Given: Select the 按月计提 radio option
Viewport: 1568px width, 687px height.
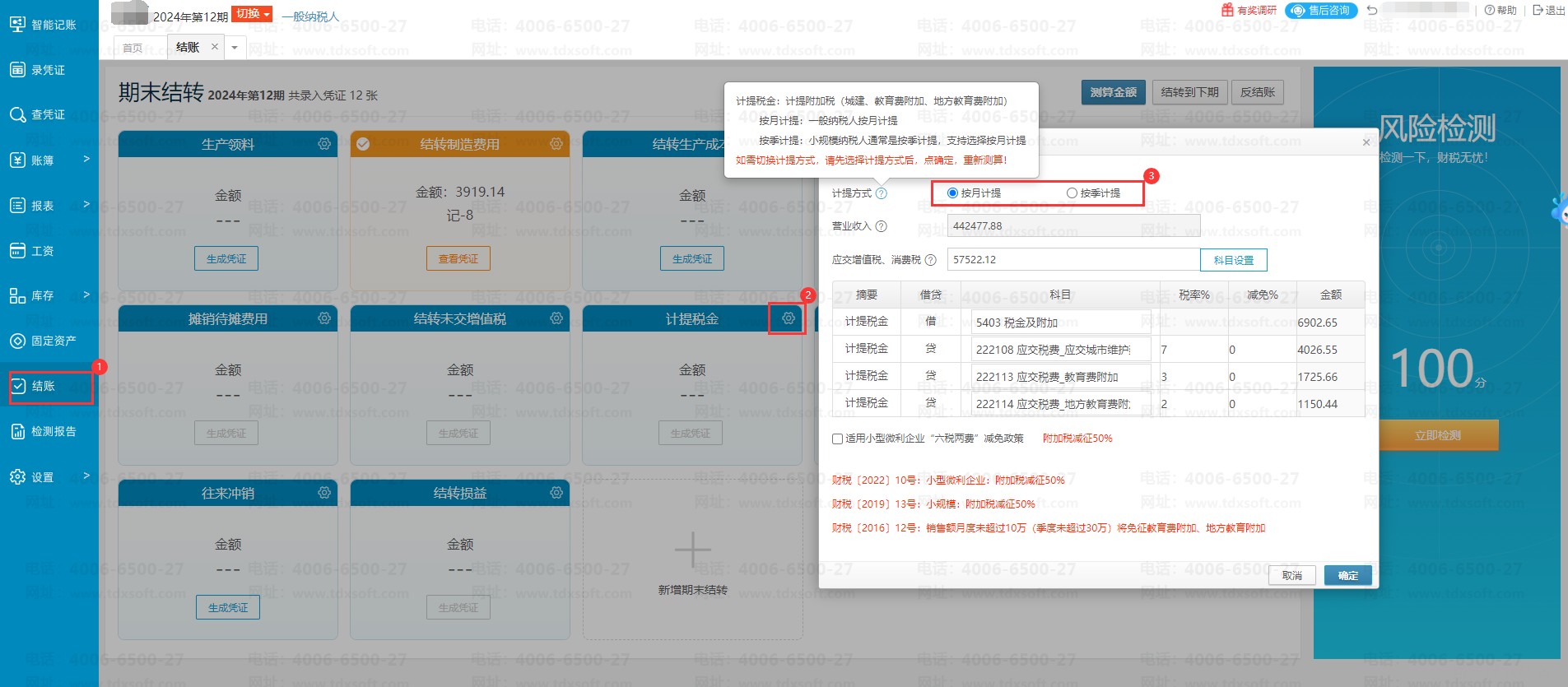Looking at the screenshot, I should (952, 193).
